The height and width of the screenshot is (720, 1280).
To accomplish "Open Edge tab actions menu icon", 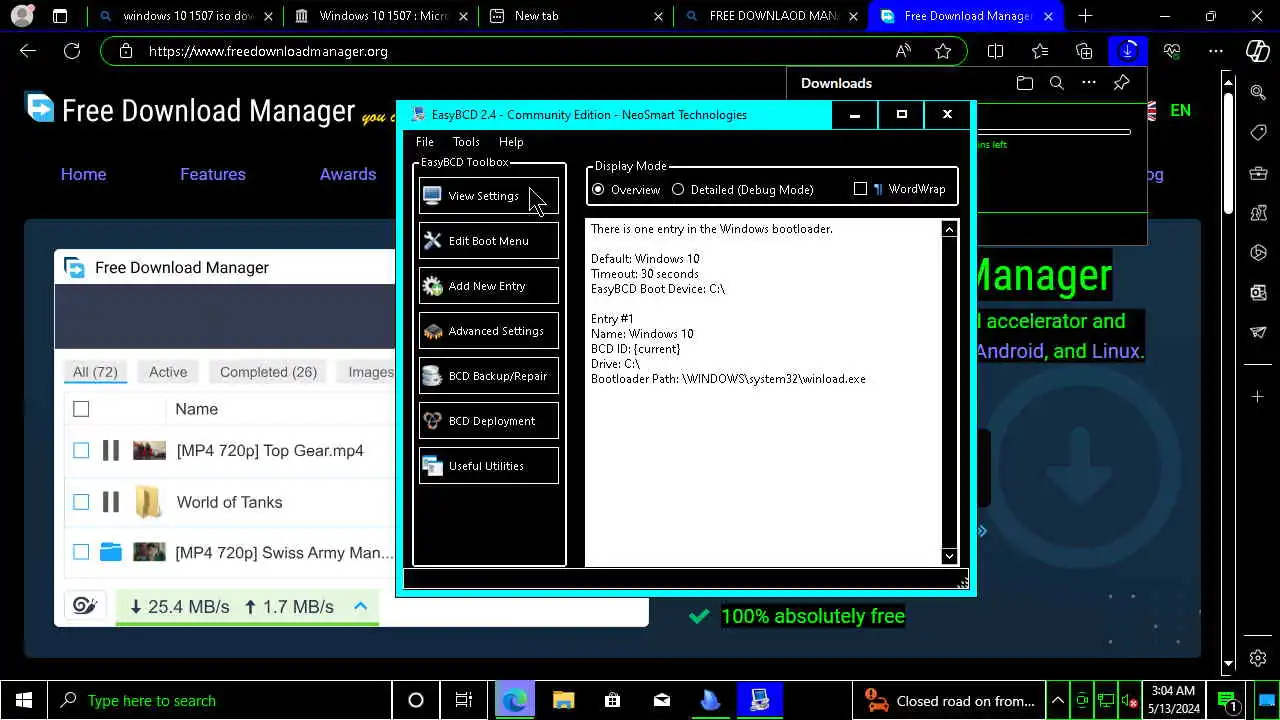I will tap(60, 16).
